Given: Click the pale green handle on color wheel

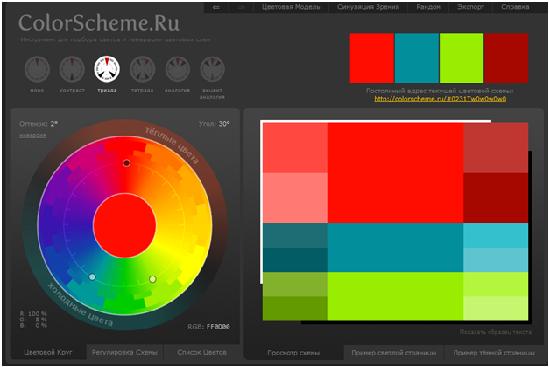Looking at the screenshot, I should pos(153,279).
